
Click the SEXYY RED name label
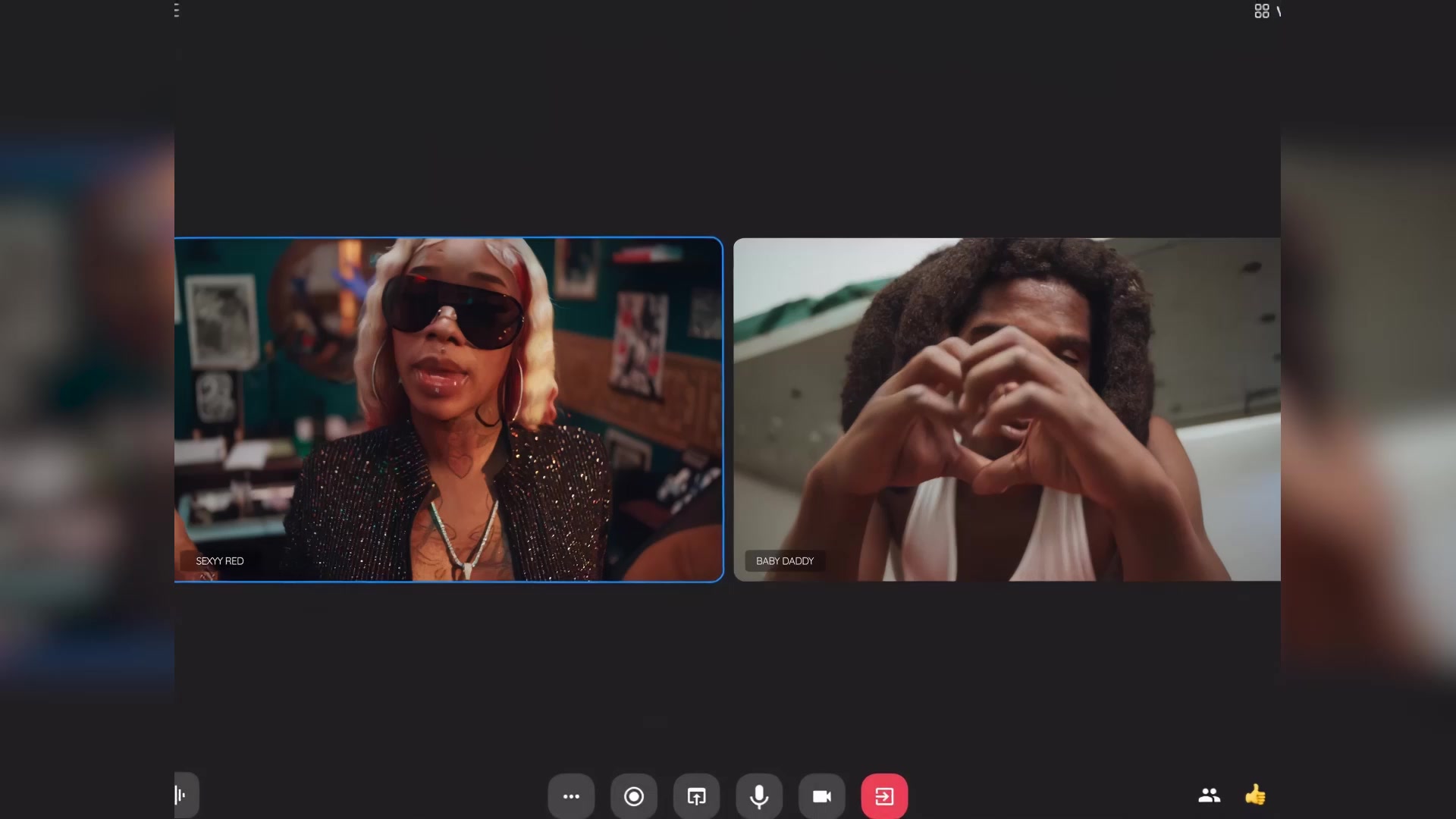[220, 561]
